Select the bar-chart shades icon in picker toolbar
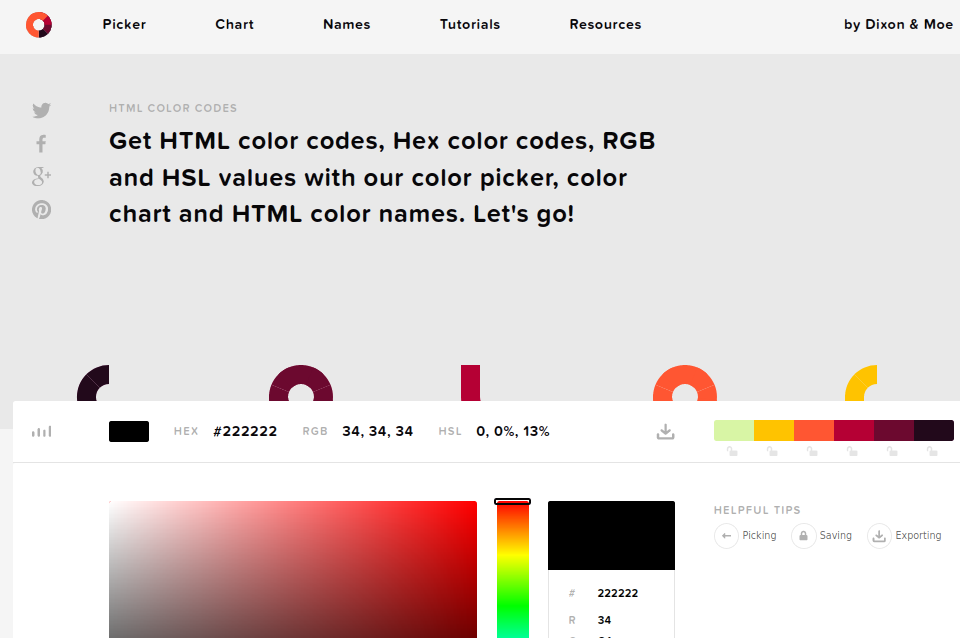This screenshot has height=638, width=960. (x=41, y=430)
